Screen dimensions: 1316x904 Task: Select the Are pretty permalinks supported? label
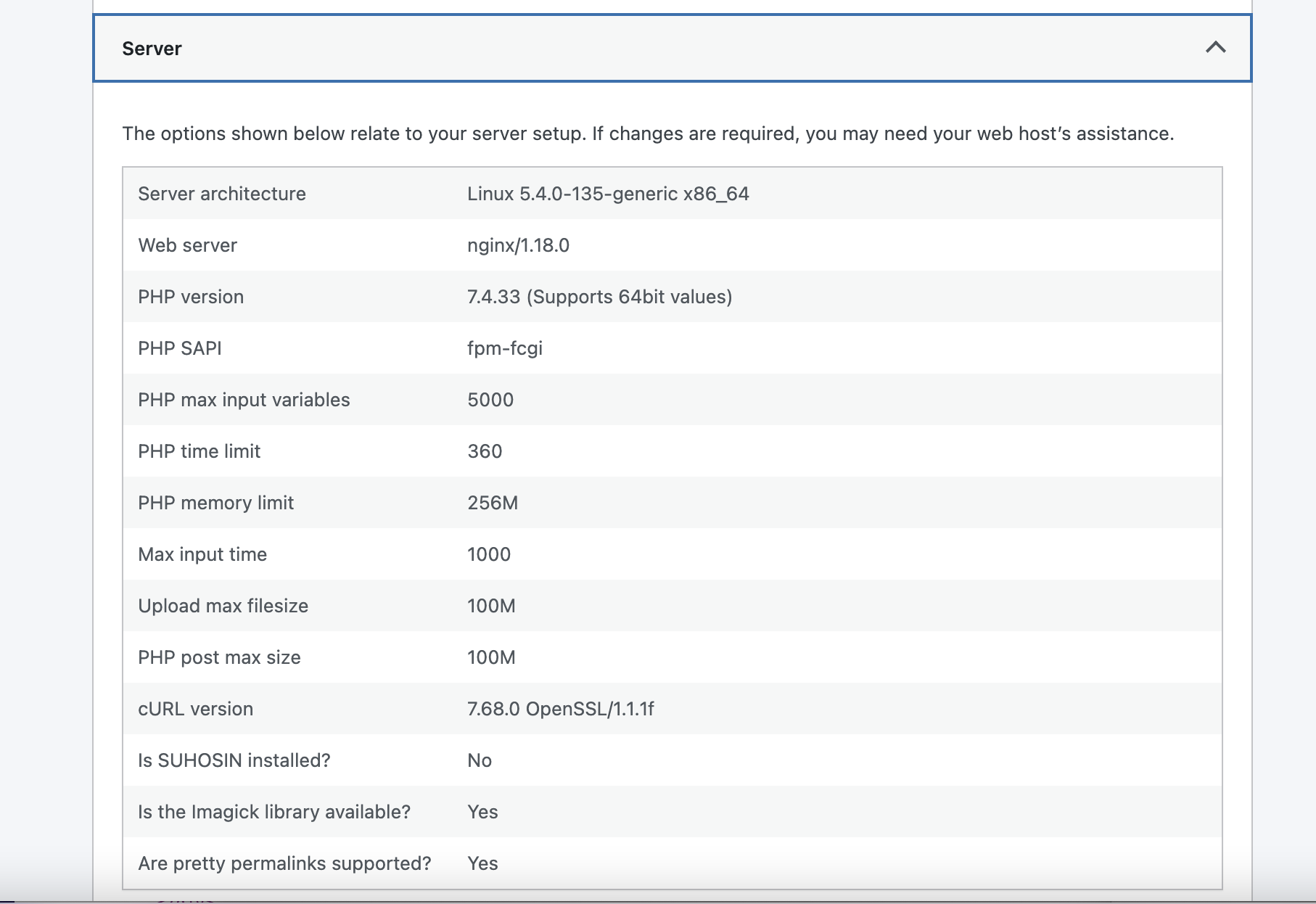(284, 863)
